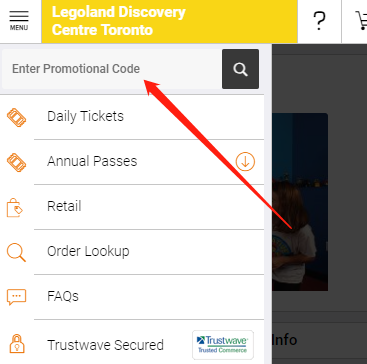
Task: Click the magnifier search button
Action: point(240,69)
